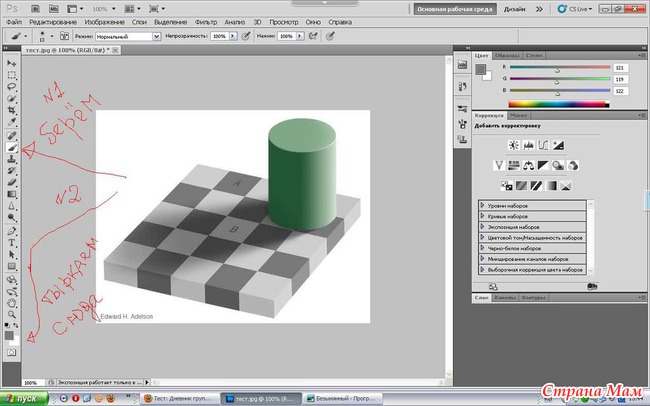The image size is (650, 406).
Task: Select the Brush tool in toolbox
Action: point(12,148)
